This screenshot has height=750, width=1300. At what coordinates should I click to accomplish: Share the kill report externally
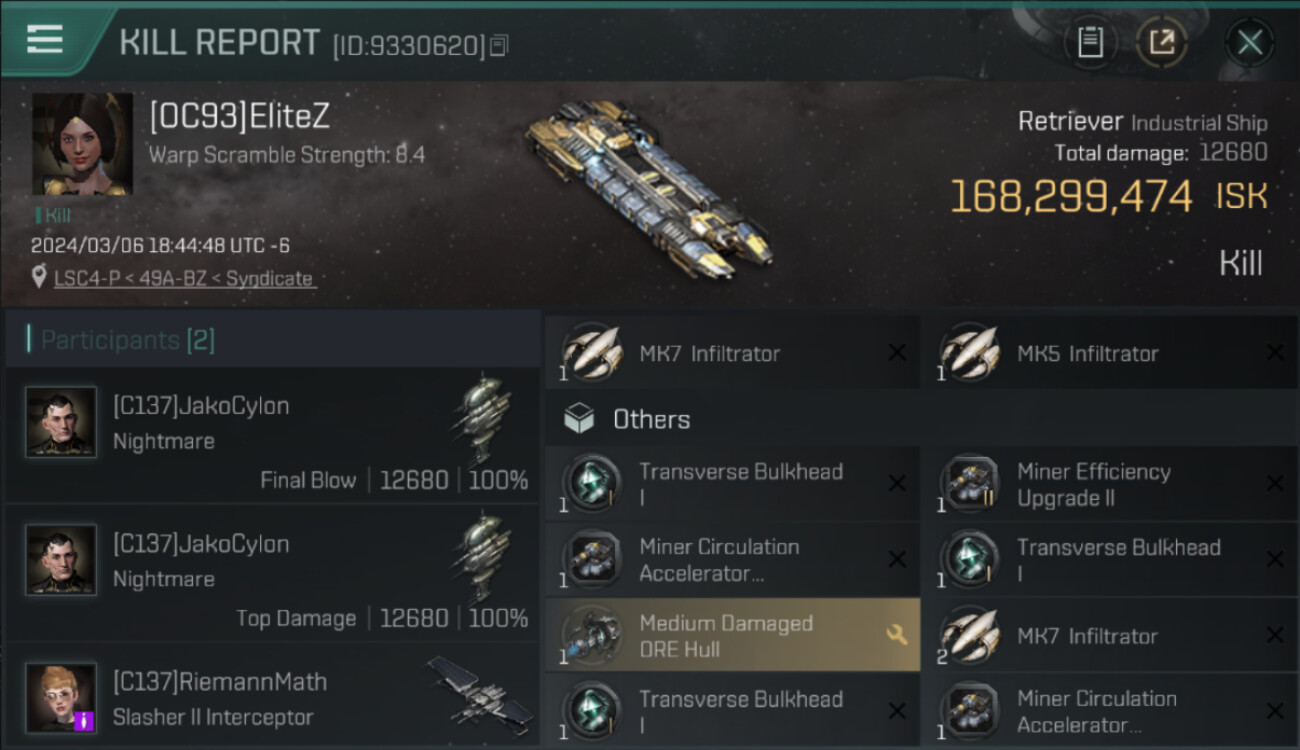pos(1162,43)
